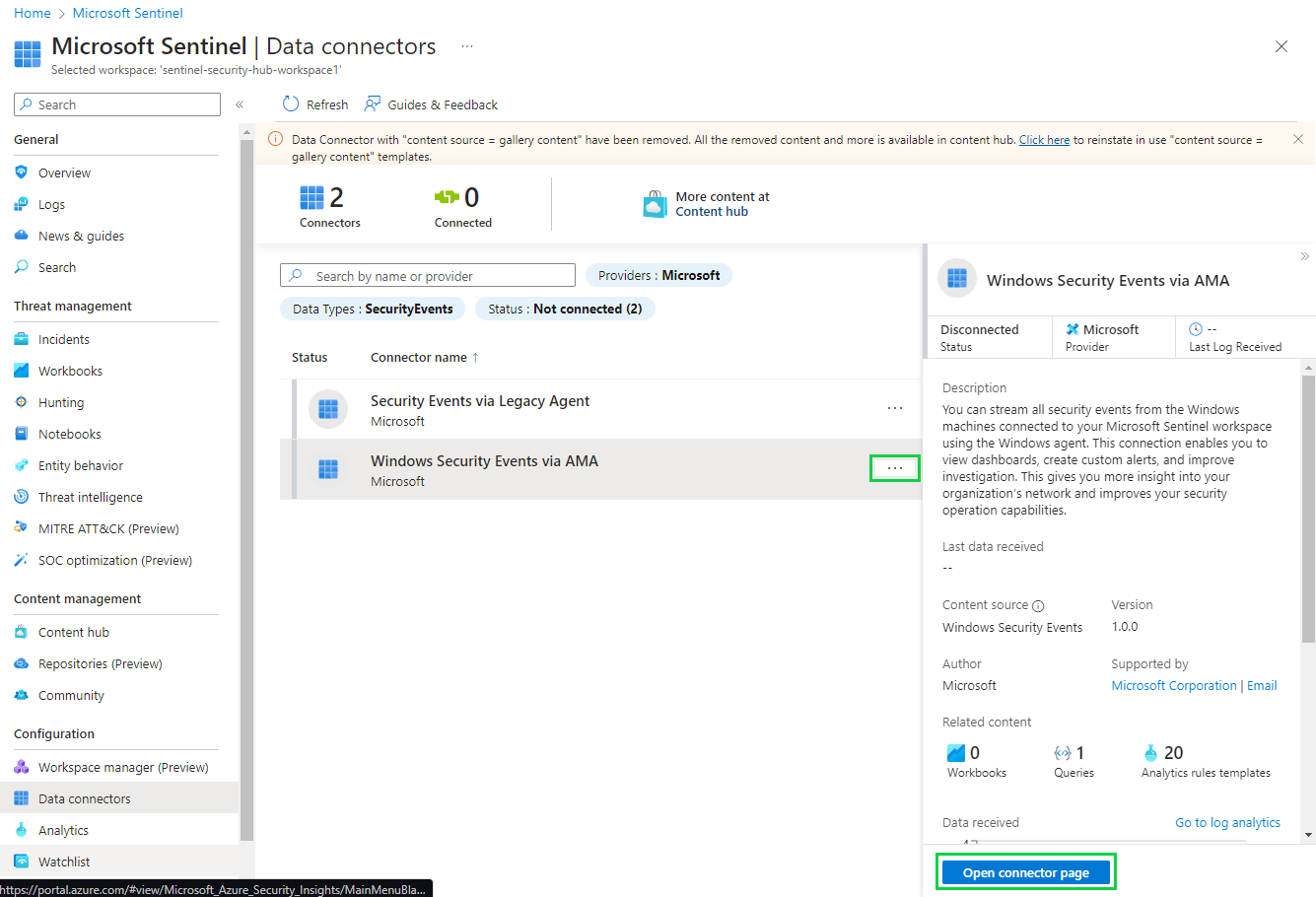Select Security Events via Legacy Agent row
Viewport: 1316px width, 897px height.
pyautogui.click(x=600, y=409)
